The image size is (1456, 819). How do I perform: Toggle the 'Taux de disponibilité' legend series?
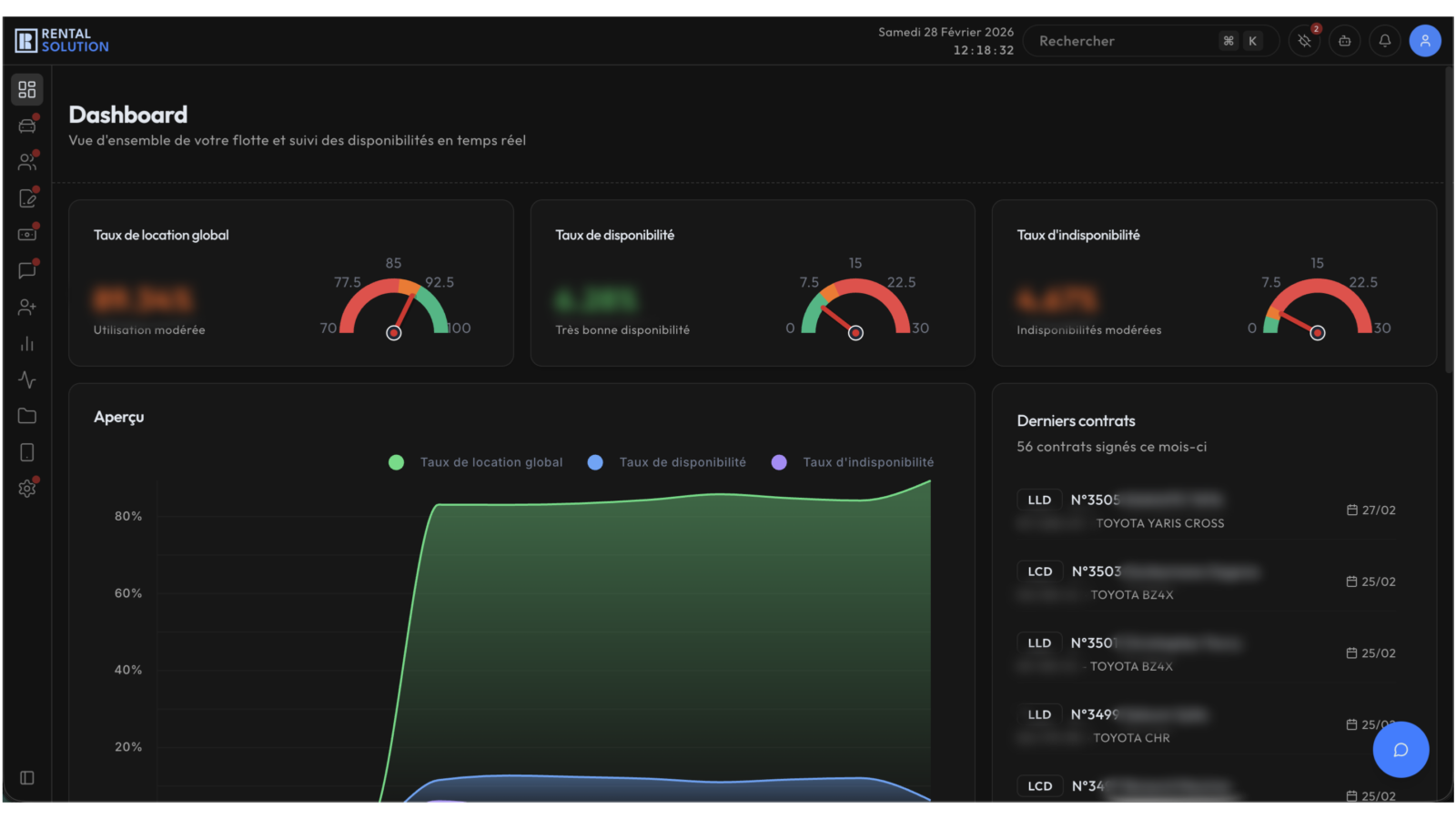pyautogui.click(x=669, y=462)
